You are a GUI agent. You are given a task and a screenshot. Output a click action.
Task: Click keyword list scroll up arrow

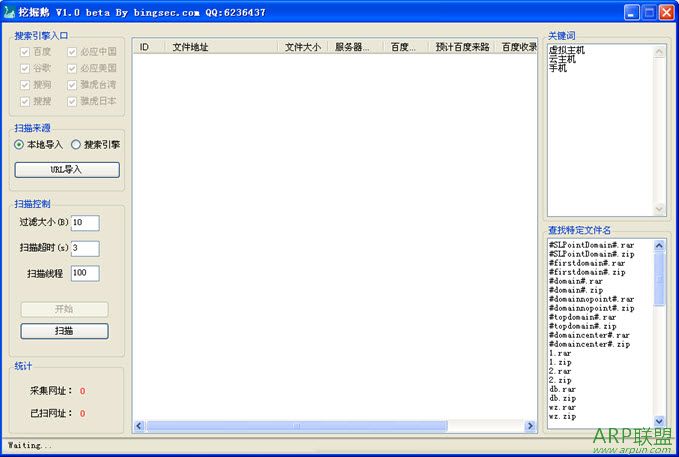pyautogui.click(x=659, y=52)
